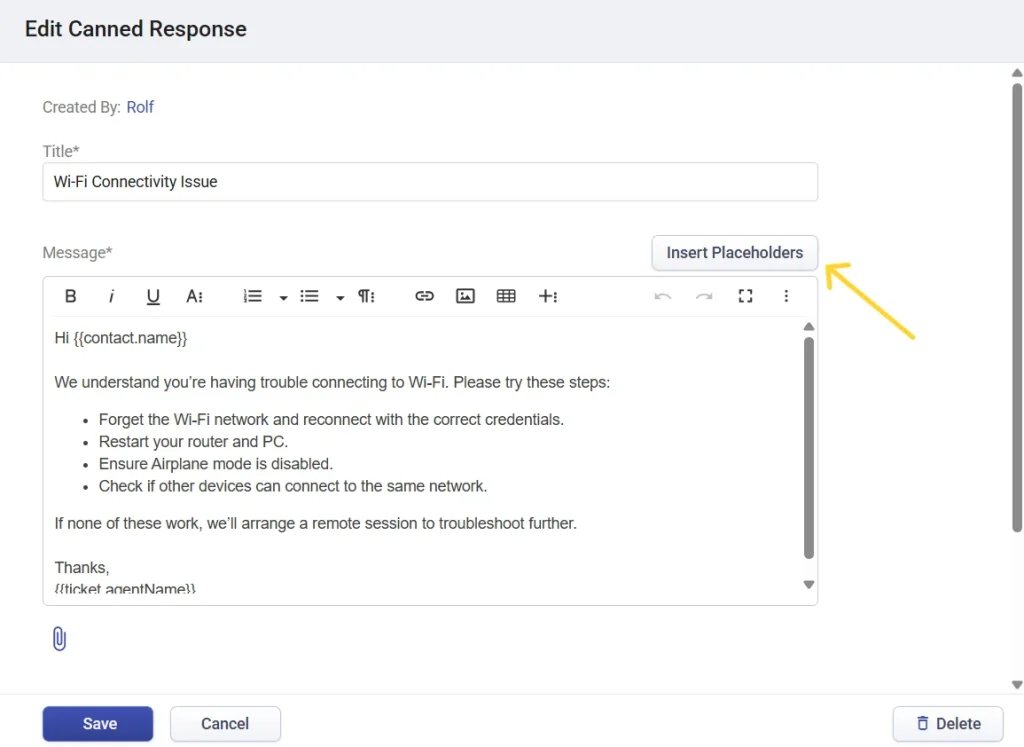Click the page scrollbar up arrow
Screen dimensions: 1024x747
point(1017,73)
